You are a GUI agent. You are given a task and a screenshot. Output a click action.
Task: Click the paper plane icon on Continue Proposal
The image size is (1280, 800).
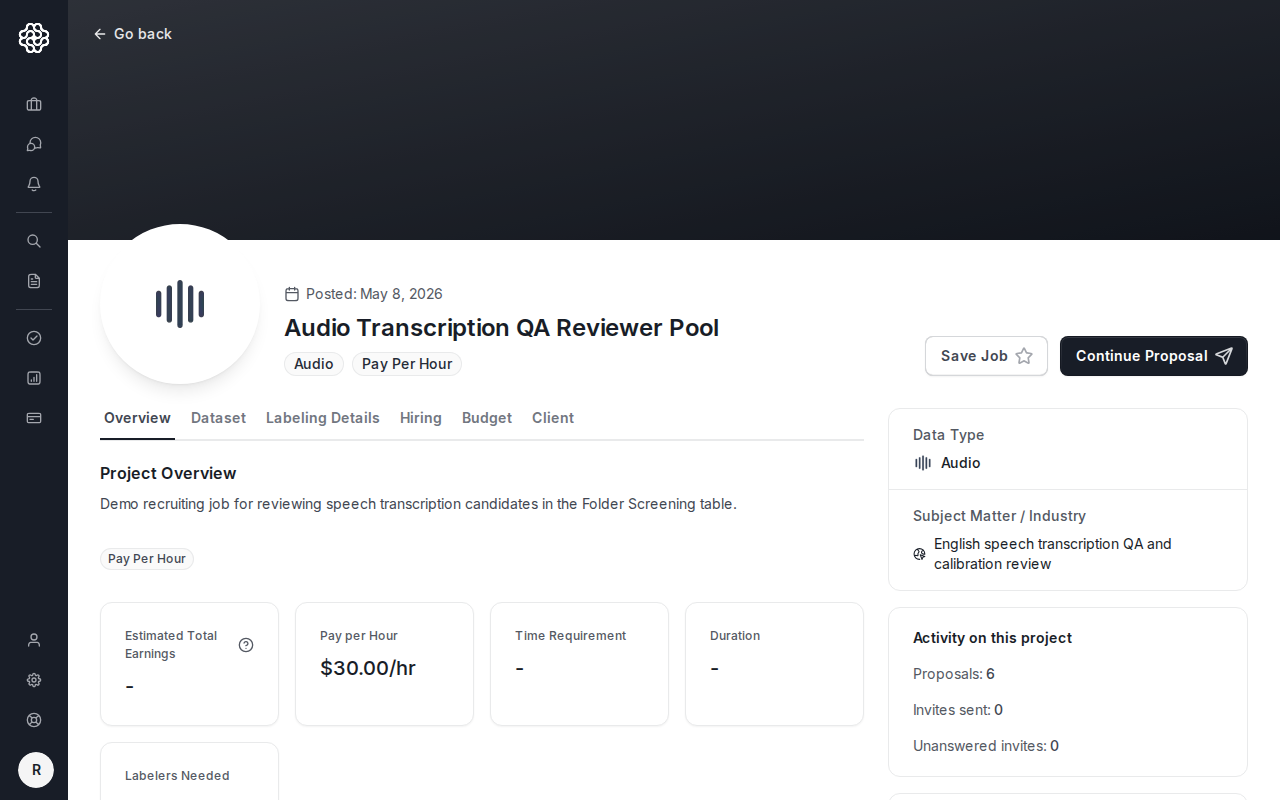[x=1224, y=356]
